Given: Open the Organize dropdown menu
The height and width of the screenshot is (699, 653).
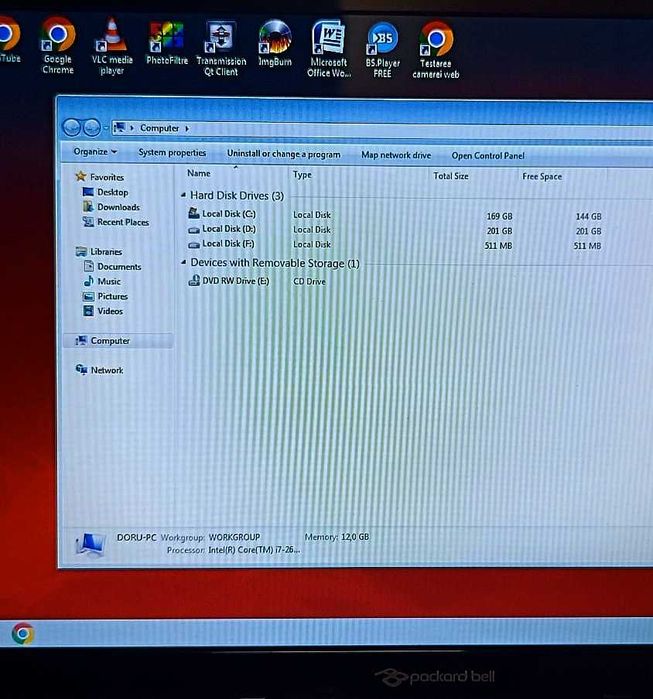Looking at the screenshot, I should click(x=95, y=152).
